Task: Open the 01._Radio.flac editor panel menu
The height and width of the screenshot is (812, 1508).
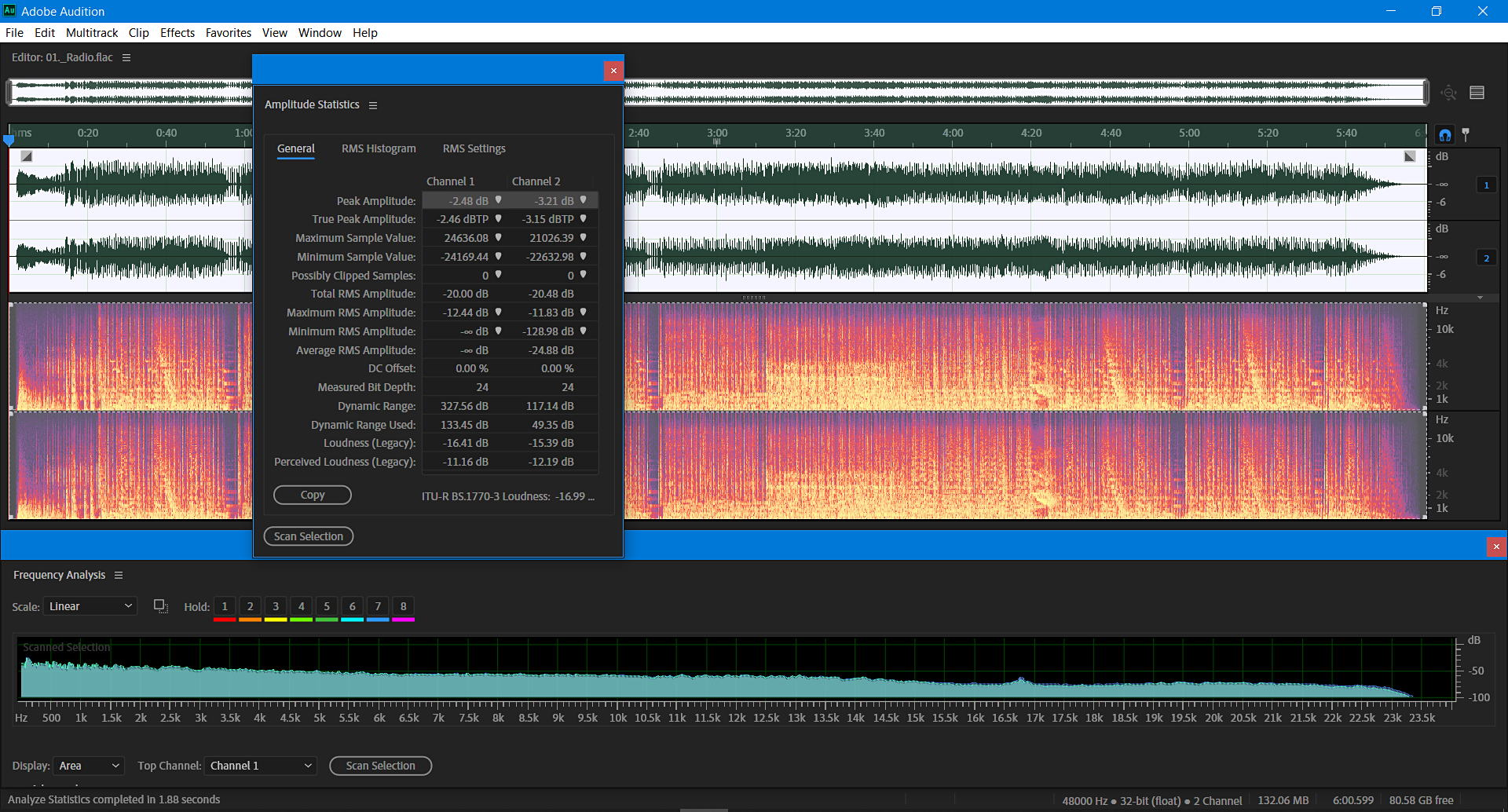Action: (127, 57)
